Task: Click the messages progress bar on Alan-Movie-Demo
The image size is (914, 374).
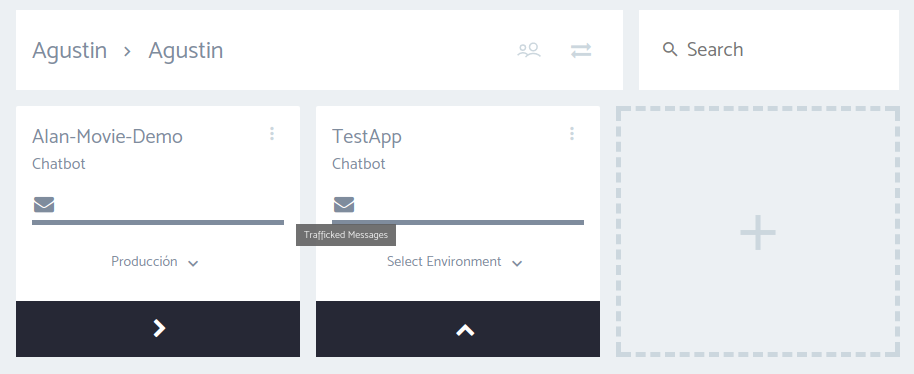Action: tap(158, 222)
